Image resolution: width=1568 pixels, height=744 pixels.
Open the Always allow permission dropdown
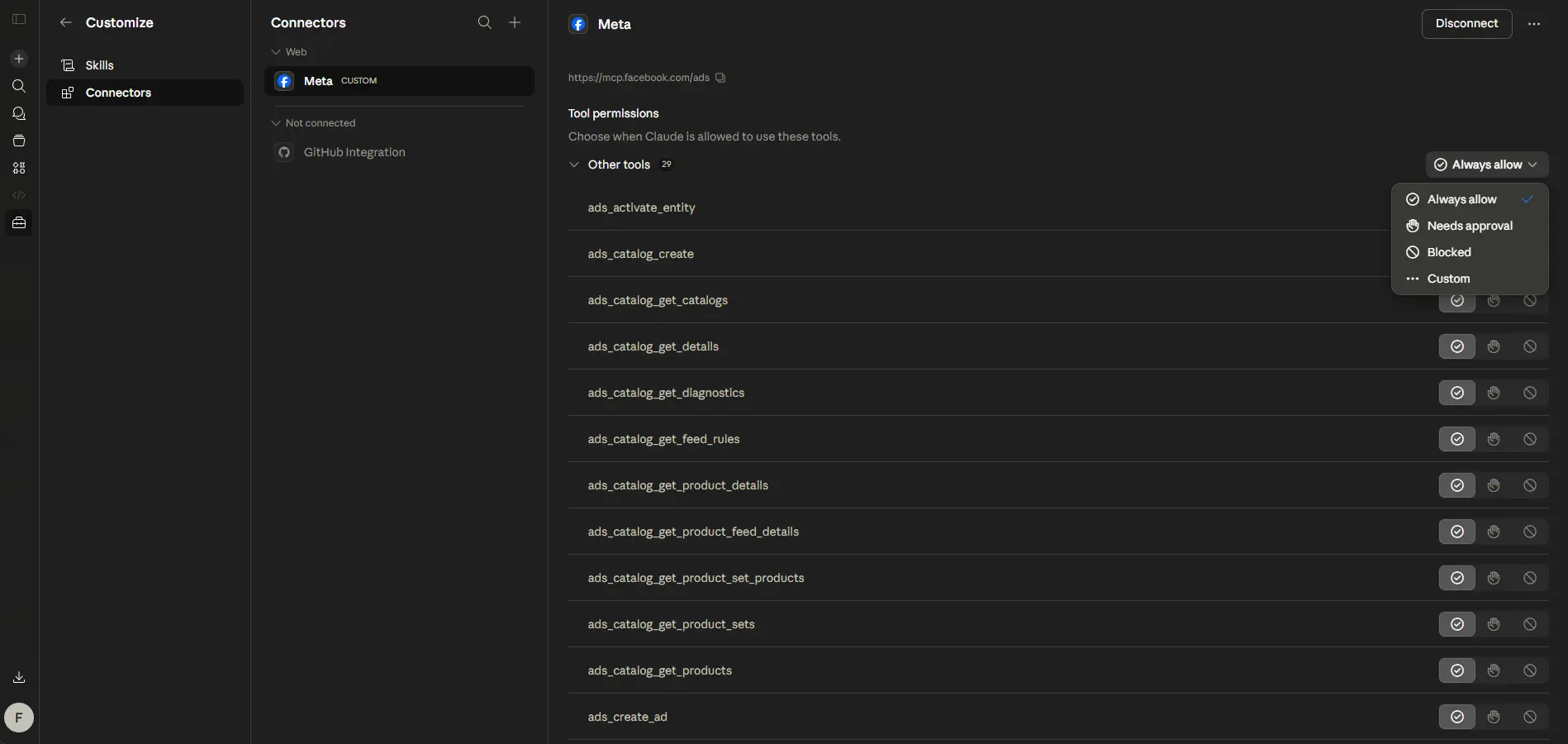click(x=1487, y=165)
